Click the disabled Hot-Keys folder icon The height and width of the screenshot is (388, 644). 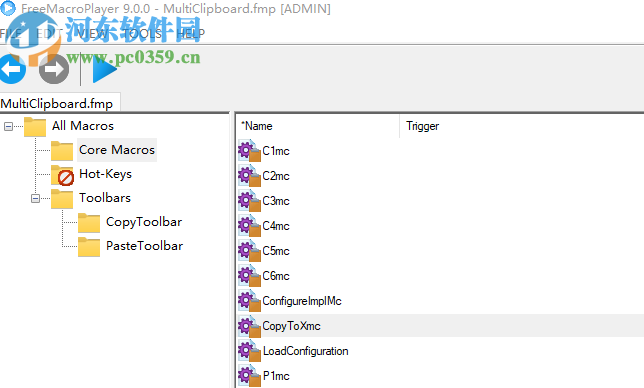[62, 175]
